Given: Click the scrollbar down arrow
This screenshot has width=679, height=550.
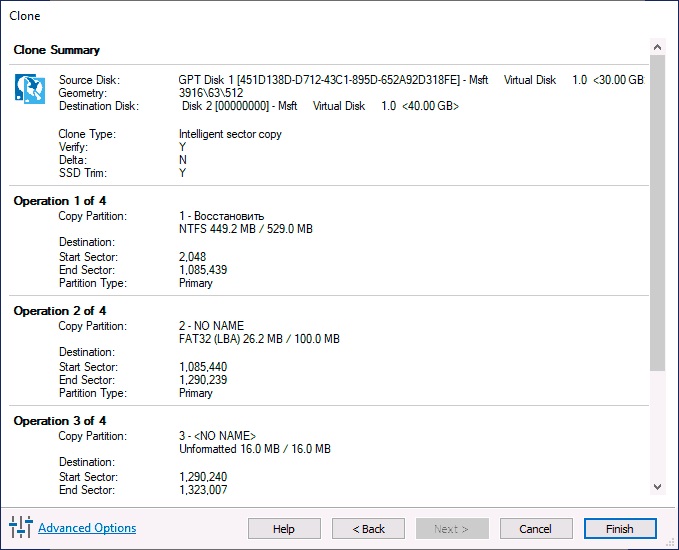Looking at the screenshot, I should pyautogui.click(x=657, y=487).
